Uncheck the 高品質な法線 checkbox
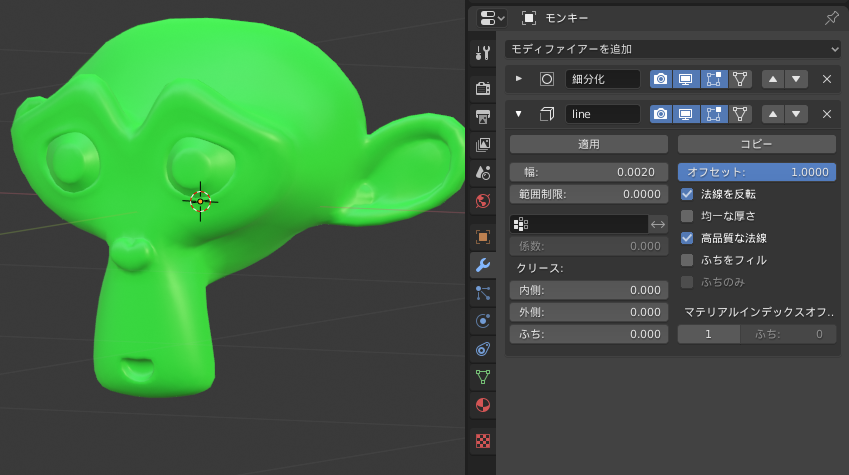The height and width of the screenshot is (475, 849). pos(687,238)
